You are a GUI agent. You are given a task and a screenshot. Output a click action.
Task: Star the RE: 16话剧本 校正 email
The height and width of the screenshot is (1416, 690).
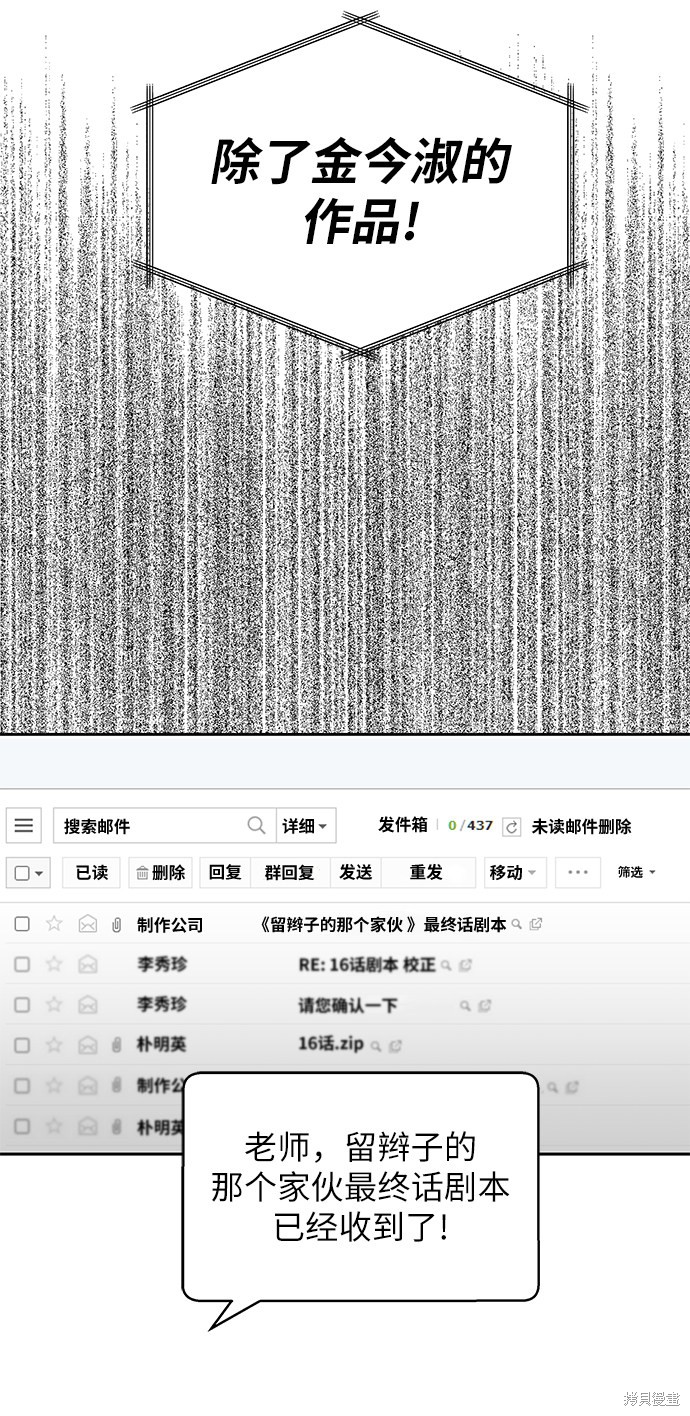54,964
